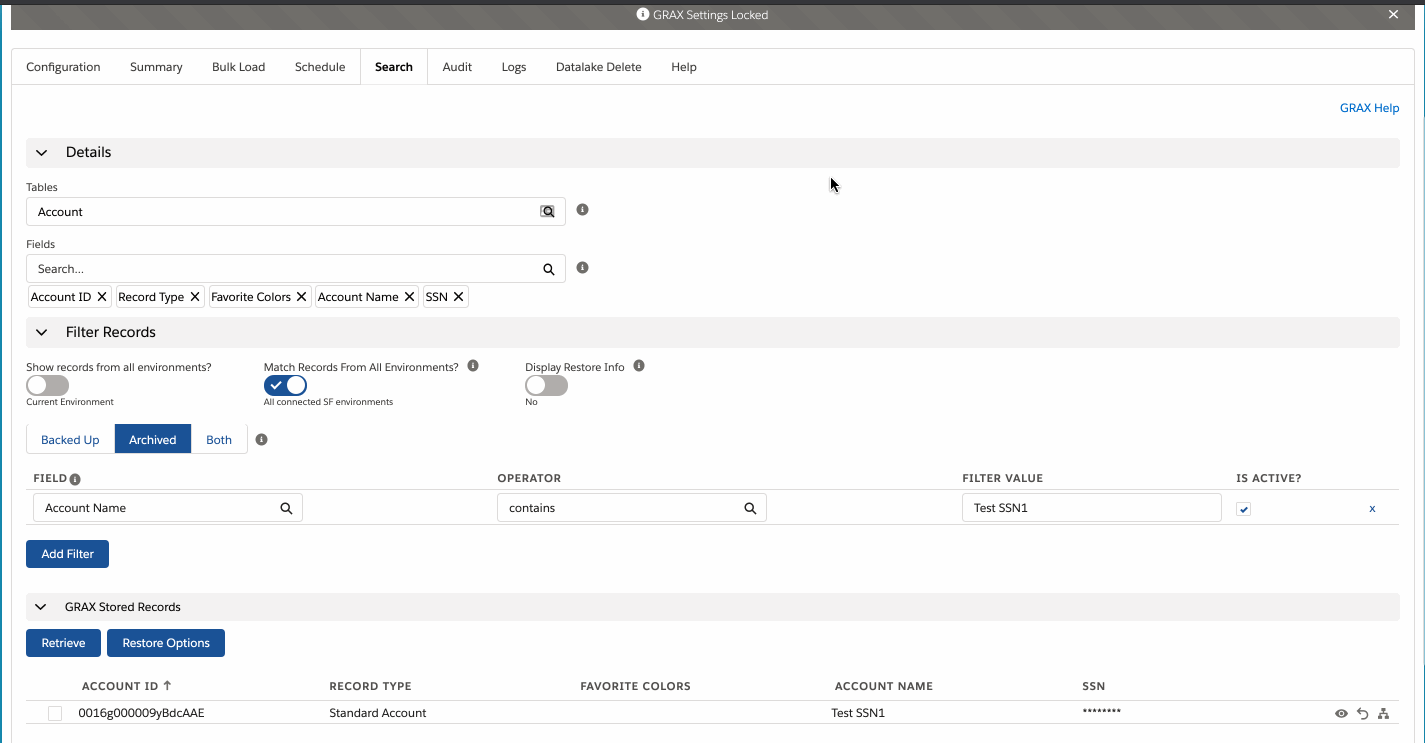1425x743 pixels.
Task: Click the Test SSN1 account name cell
Action: tap(858, 713)
